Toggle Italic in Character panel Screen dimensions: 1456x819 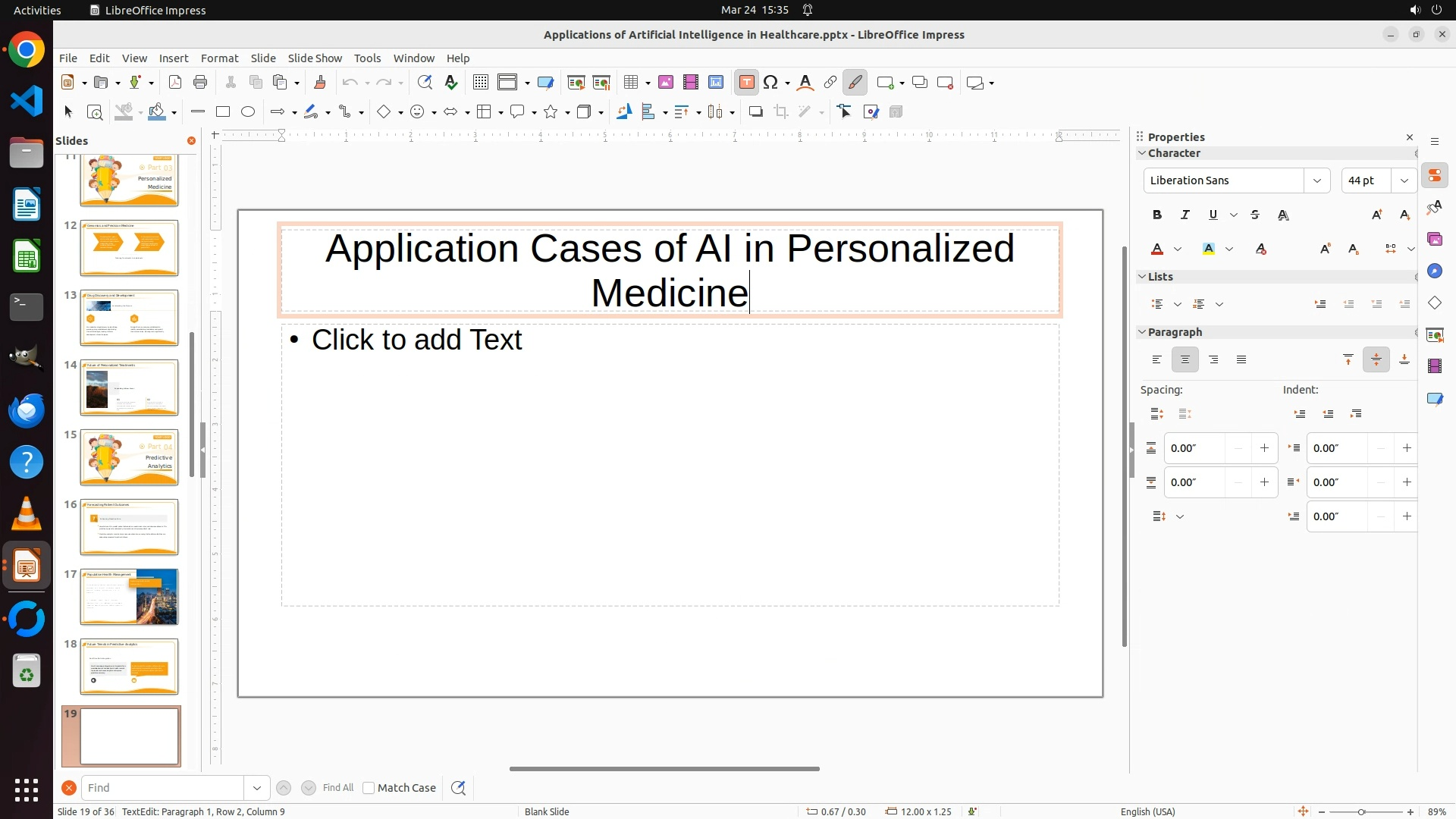click(1185, 215)
